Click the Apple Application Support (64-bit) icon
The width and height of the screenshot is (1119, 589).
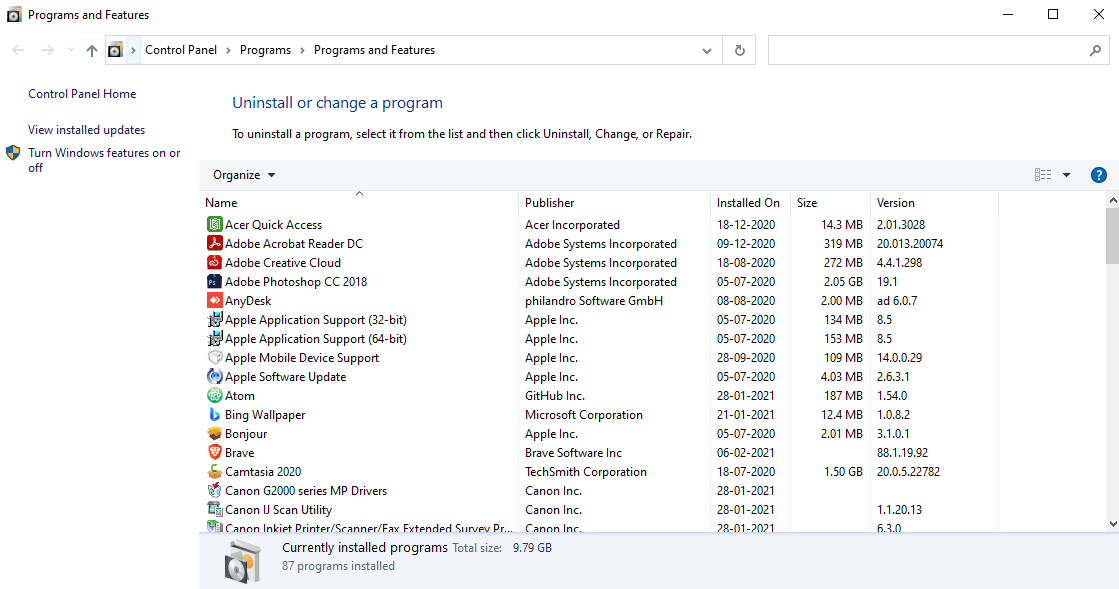[x=214, y=338]
